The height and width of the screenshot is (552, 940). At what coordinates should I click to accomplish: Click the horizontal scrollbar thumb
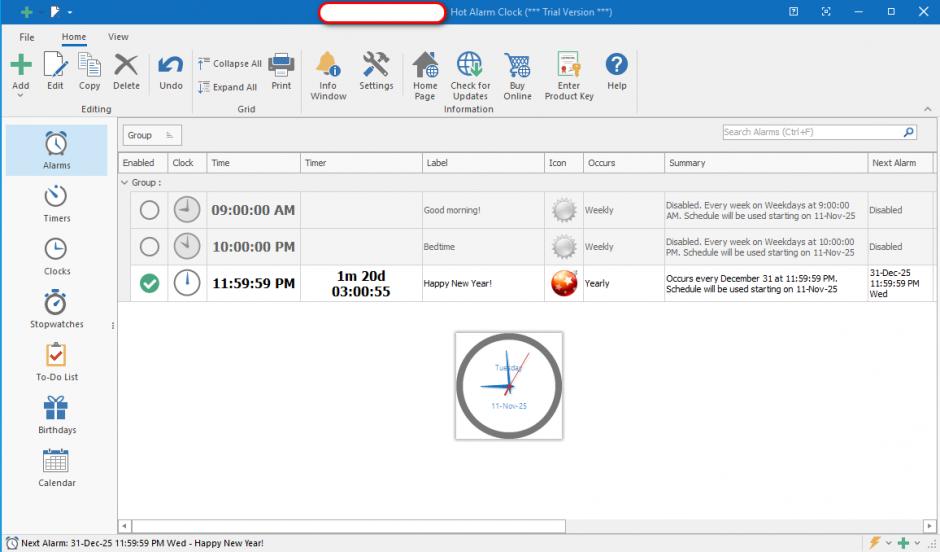click(x=348, y=526)
